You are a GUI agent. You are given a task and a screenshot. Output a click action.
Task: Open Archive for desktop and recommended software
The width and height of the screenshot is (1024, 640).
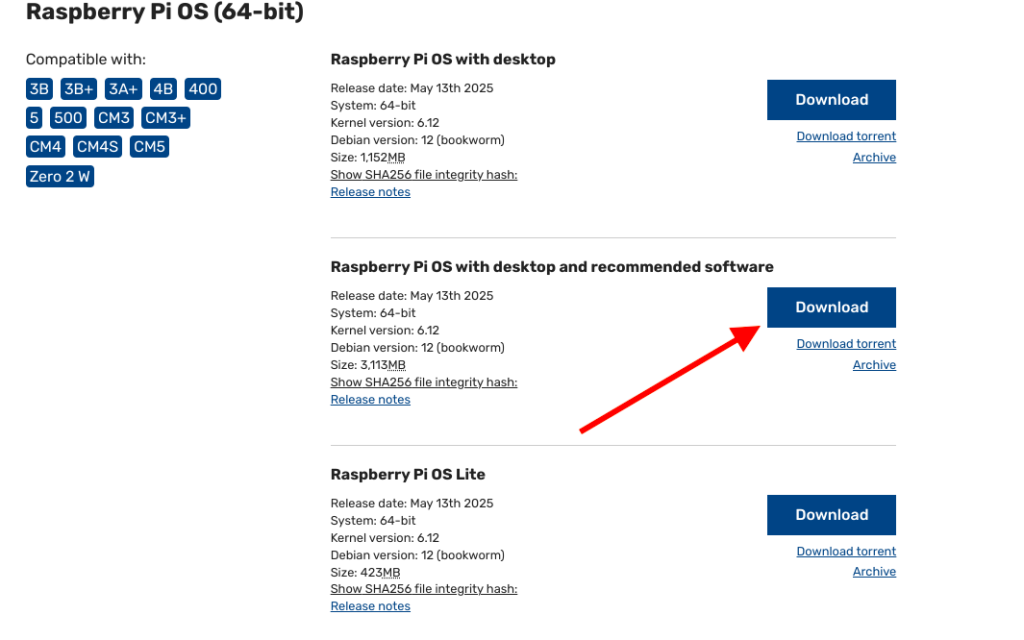(874, 365)
